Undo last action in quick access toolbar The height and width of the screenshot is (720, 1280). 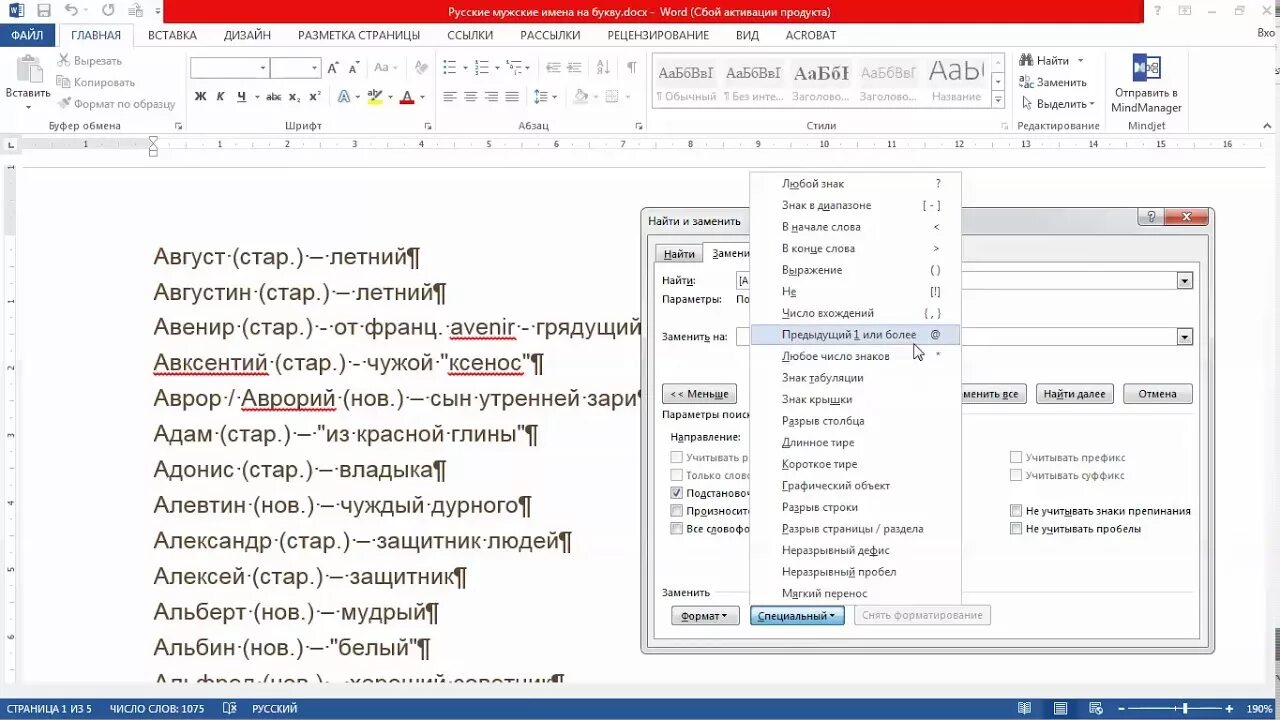(72, 11)
